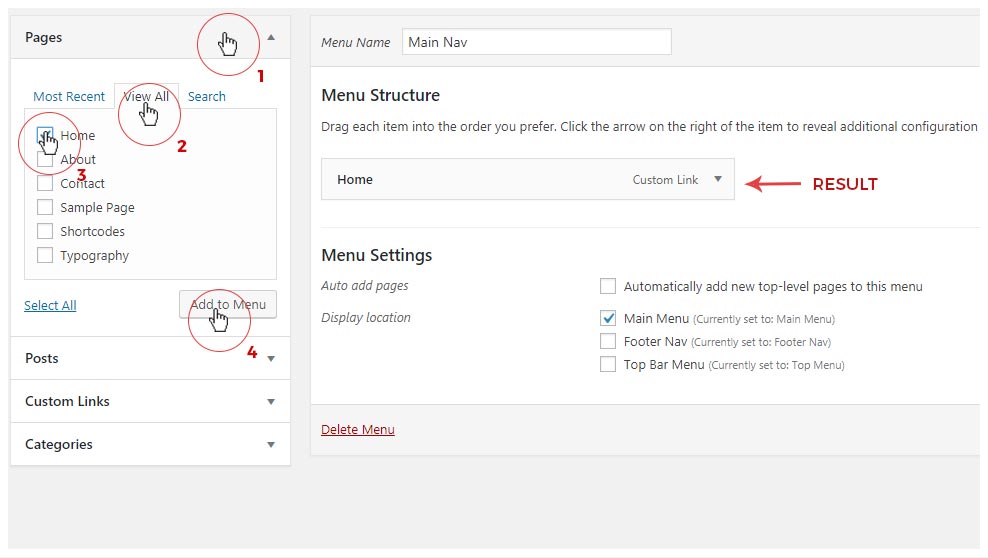The height and width of the screenshot is (558, 988).
Task: Uncheck Main Menu display location
Action: tap(608, 318)
